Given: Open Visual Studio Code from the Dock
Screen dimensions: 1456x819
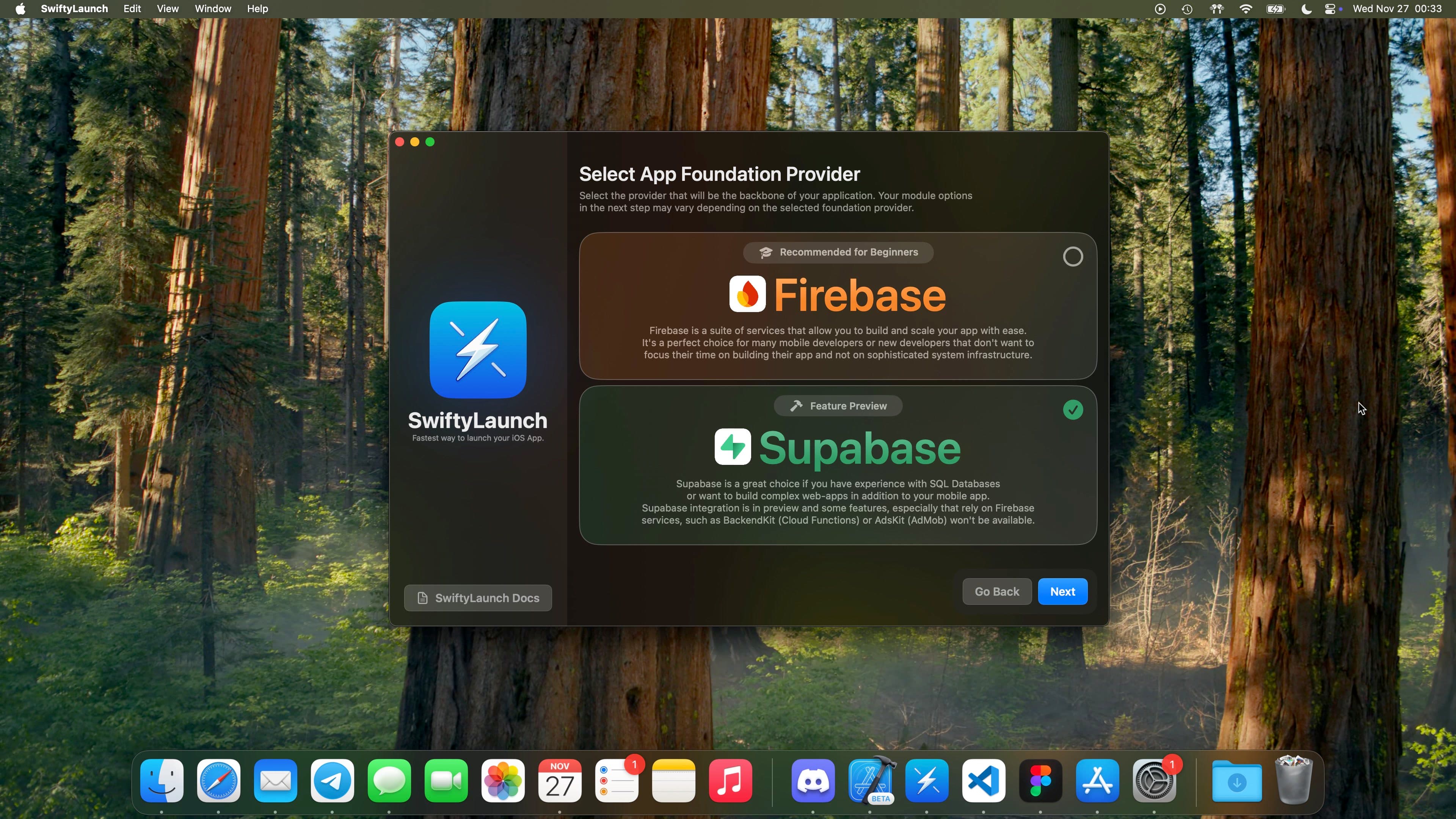Looking at the screenshot, I should coord(984,781).
